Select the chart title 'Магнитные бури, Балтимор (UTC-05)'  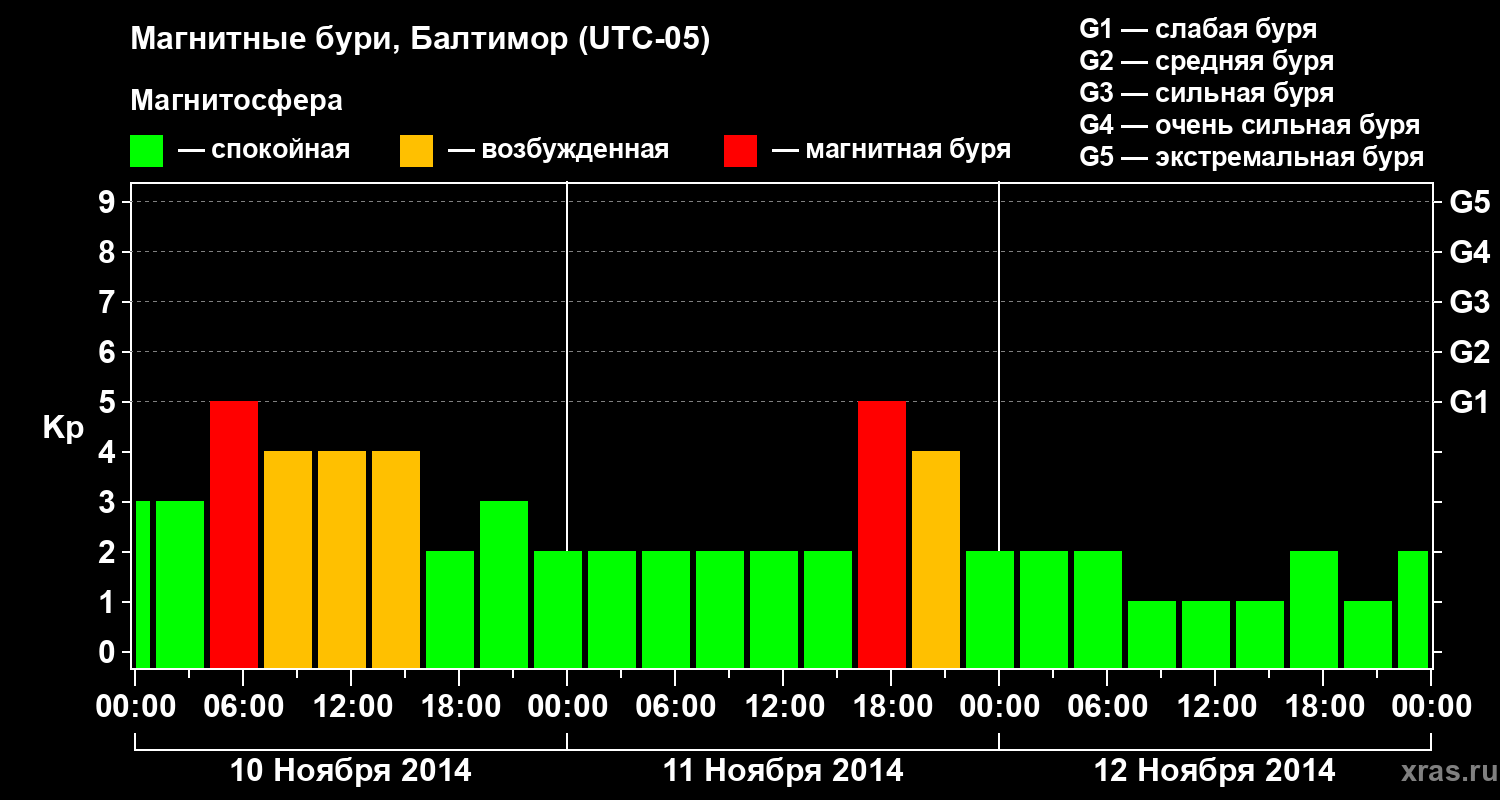tap(420, 40)
